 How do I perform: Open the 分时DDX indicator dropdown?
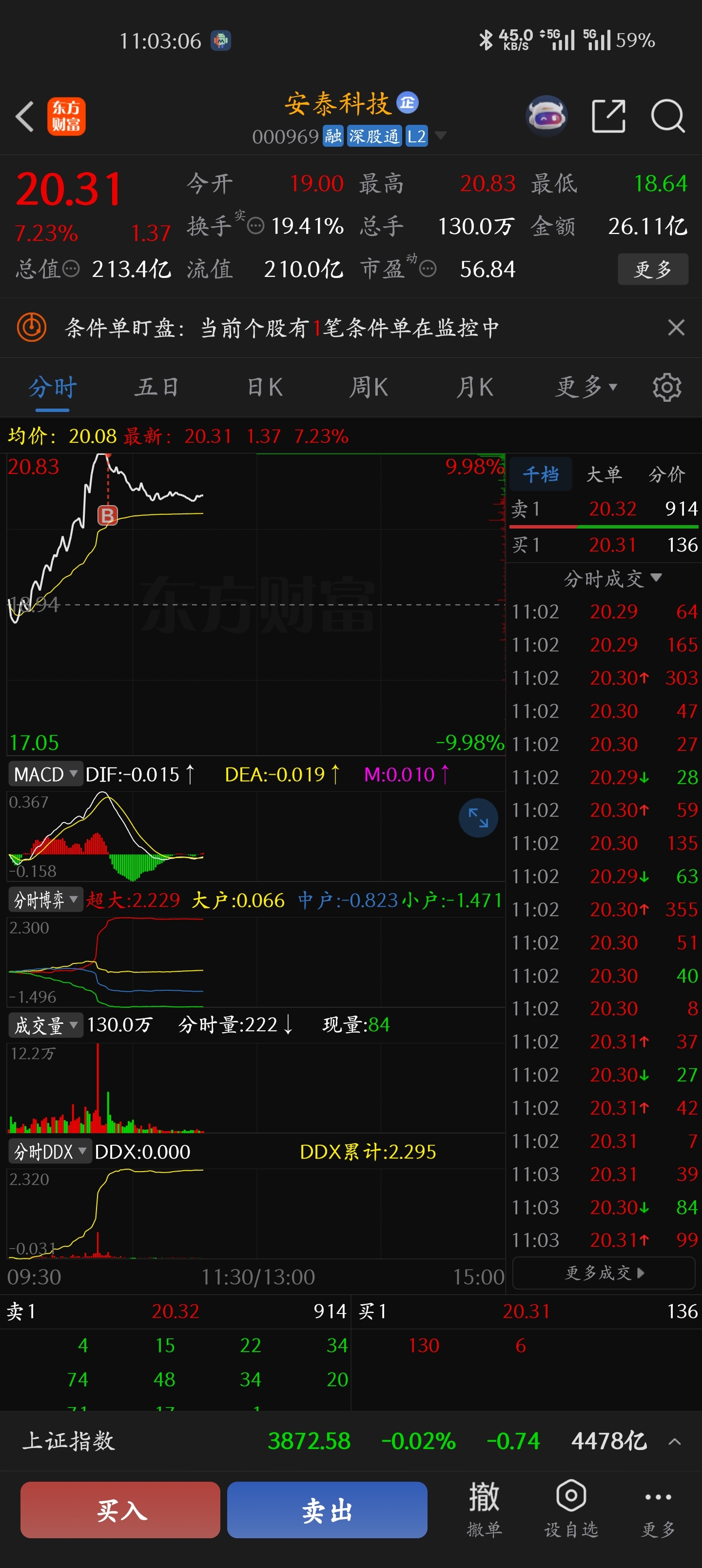[x=50, y=1152]
